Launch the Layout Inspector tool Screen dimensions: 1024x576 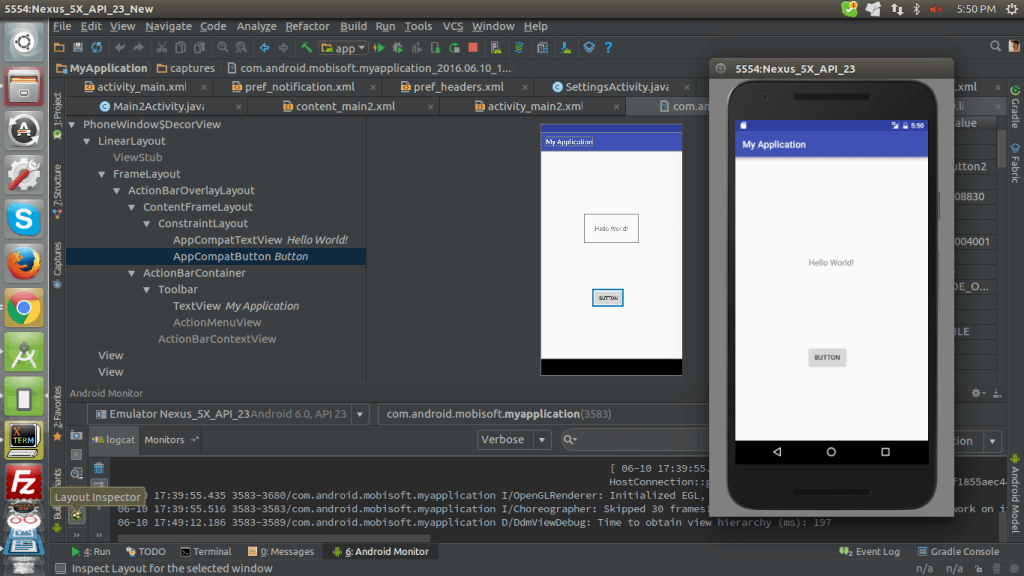(x=75, y=473)
